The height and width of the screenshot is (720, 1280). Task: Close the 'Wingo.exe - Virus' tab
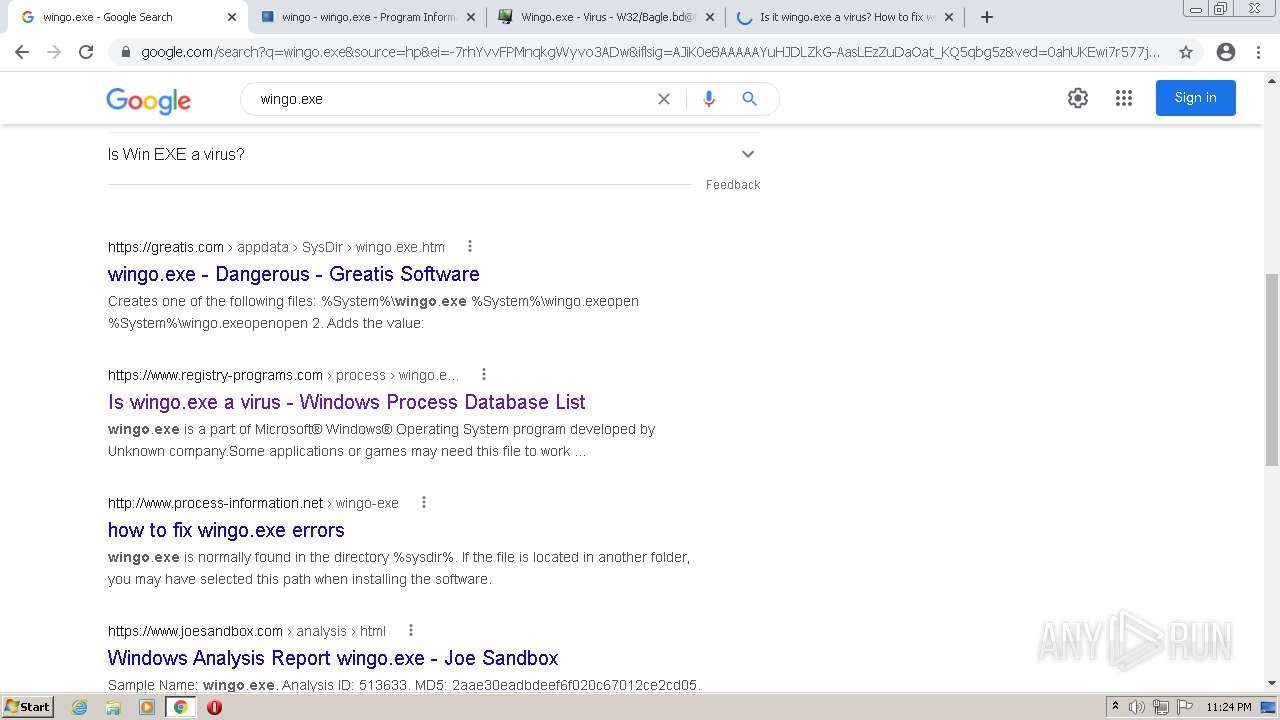point(710,17)
